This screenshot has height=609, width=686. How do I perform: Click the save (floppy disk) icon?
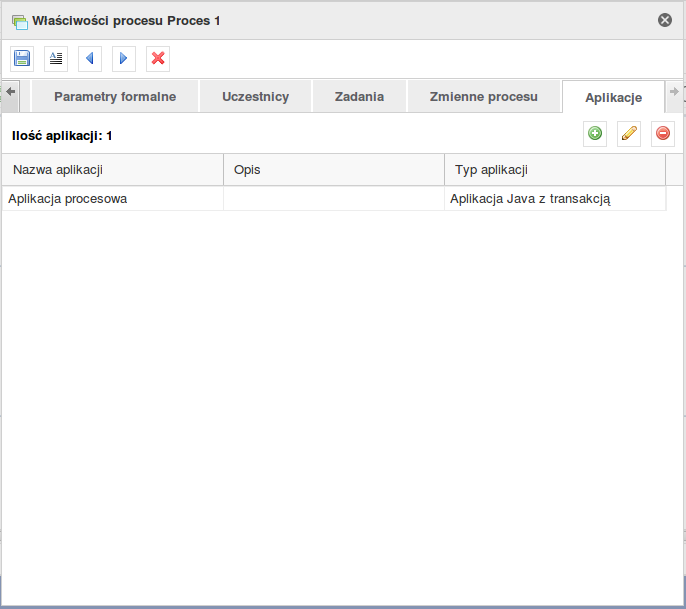click(x=22, y=58)
